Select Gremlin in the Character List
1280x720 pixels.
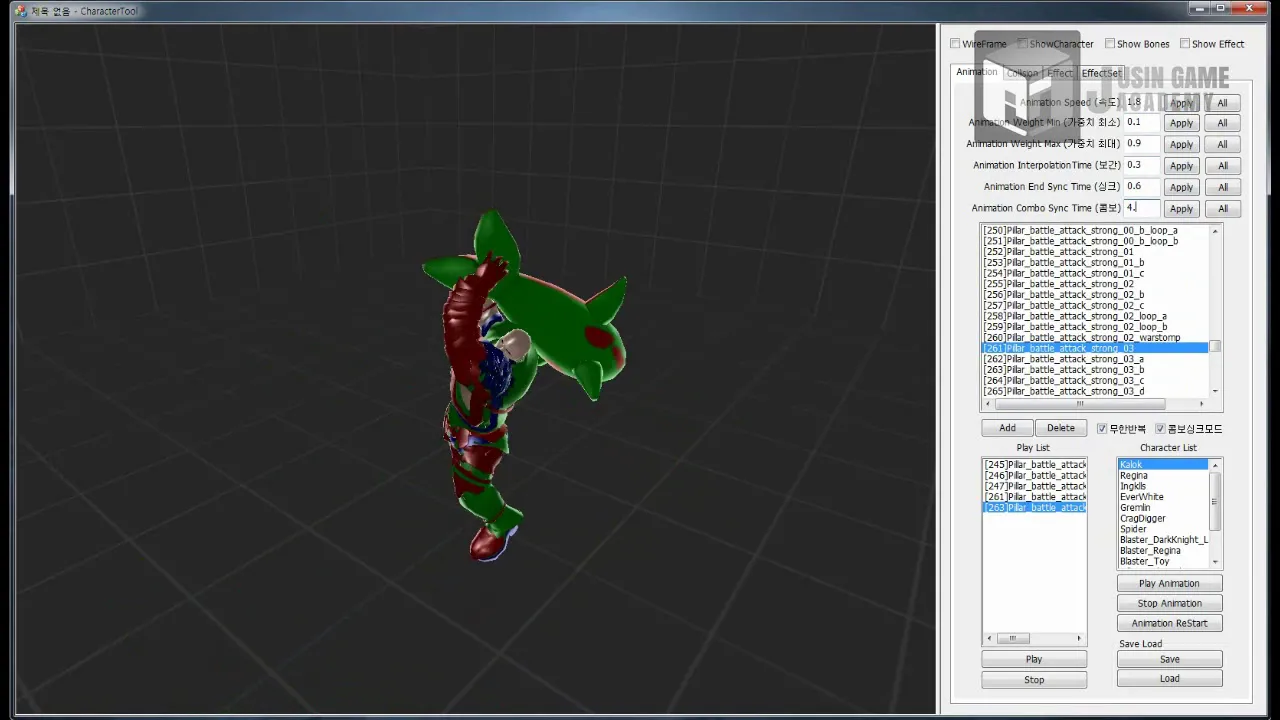[1163, 508]
